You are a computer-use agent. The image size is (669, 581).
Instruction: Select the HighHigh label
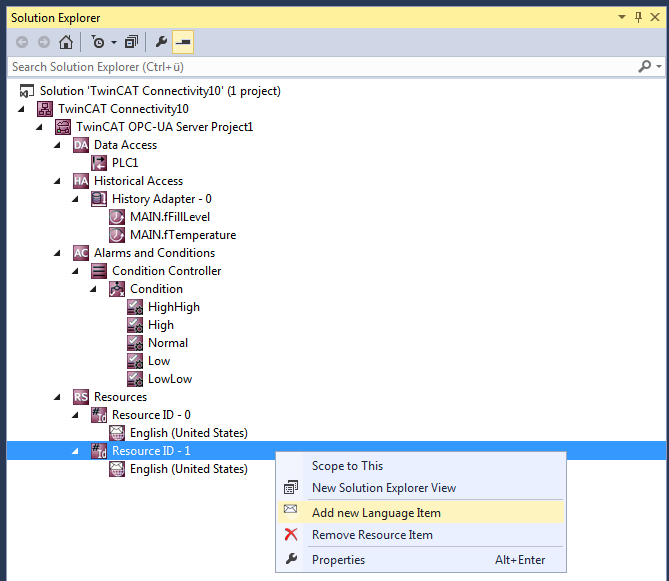coord(174,307)
